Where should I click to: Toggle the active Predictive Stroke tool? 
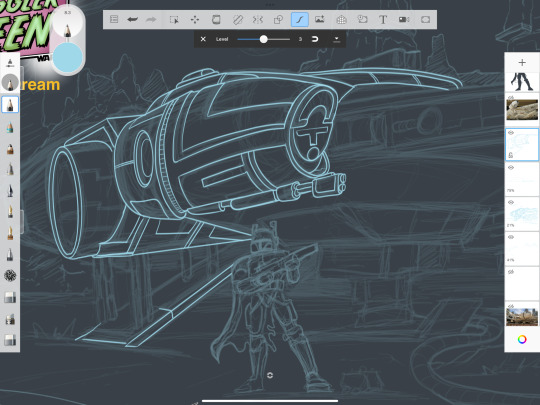click(300, 20)
